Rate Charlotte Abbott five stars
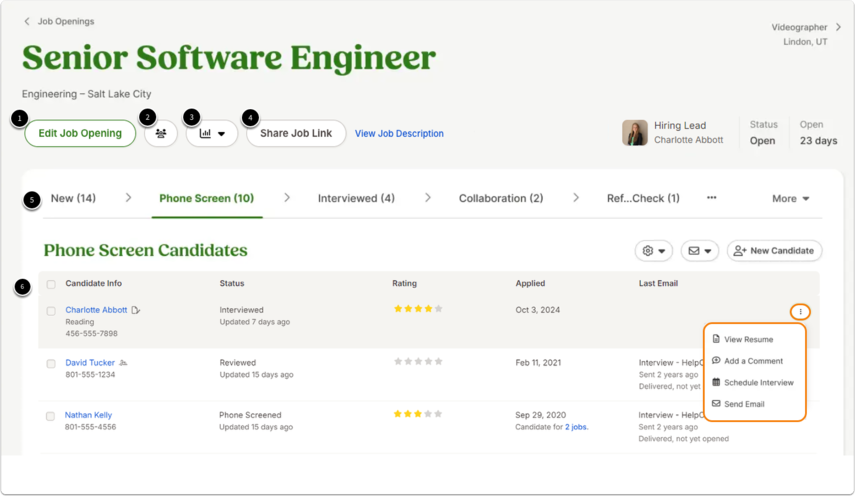Image resolution: width=855 pixels, height=496 pixels. [x=438, y=309]
